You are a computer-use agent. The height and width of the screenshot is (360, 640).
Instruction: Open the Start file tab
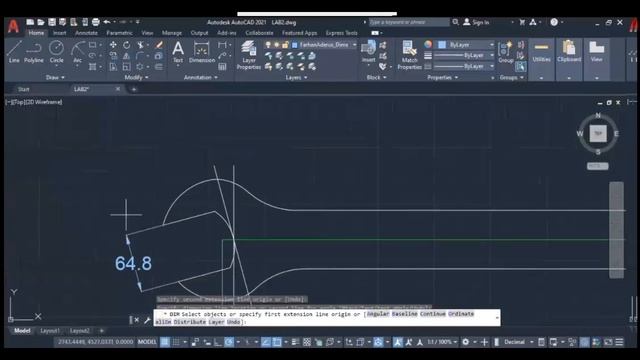click(24, 89)
